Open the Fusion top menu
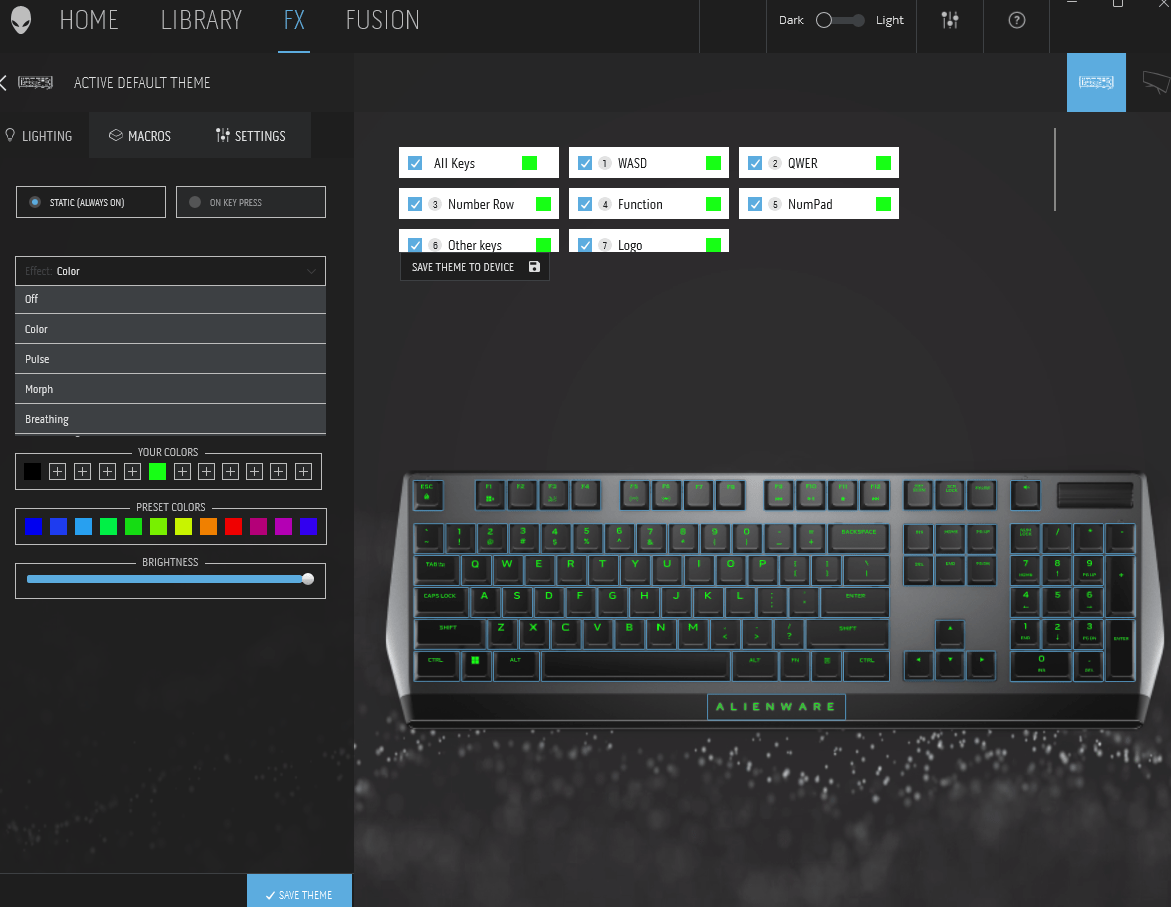1171x907 pixels. [x=382, y=20]
